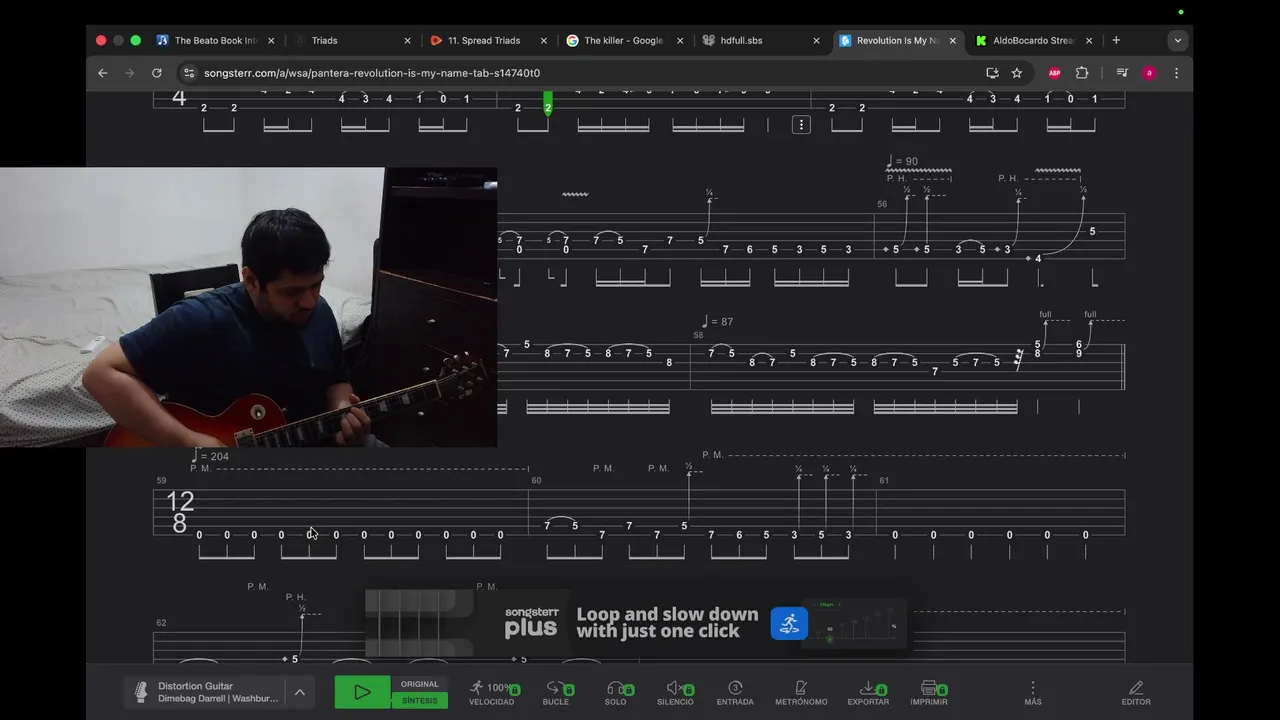1280x720 pixels.
Task: Start playback with the green play button
Action: (362, 692)
